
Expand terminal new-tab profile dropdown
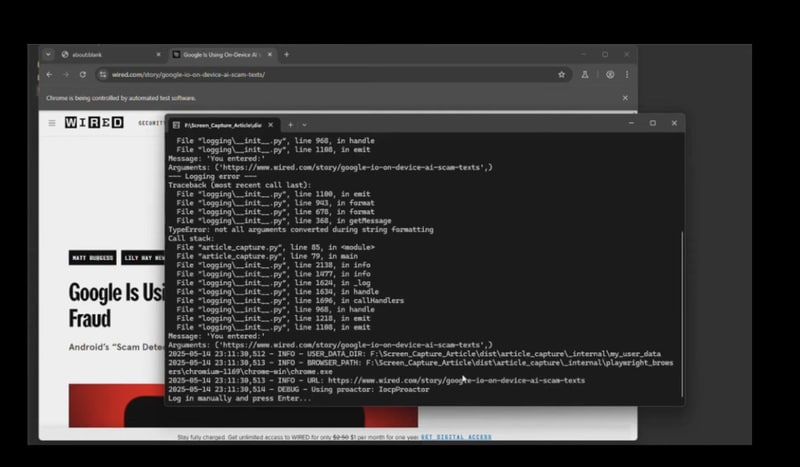pos(305,125)
